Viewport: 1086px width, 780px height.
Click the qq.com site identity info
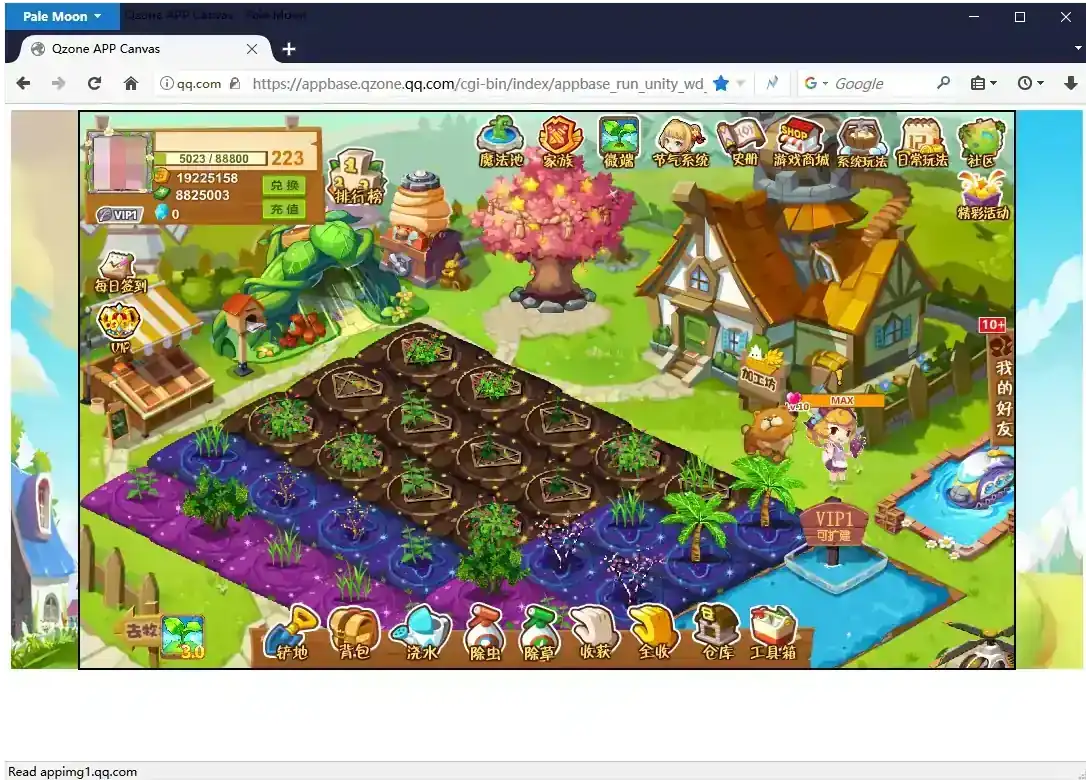click(x=191, y=83)
